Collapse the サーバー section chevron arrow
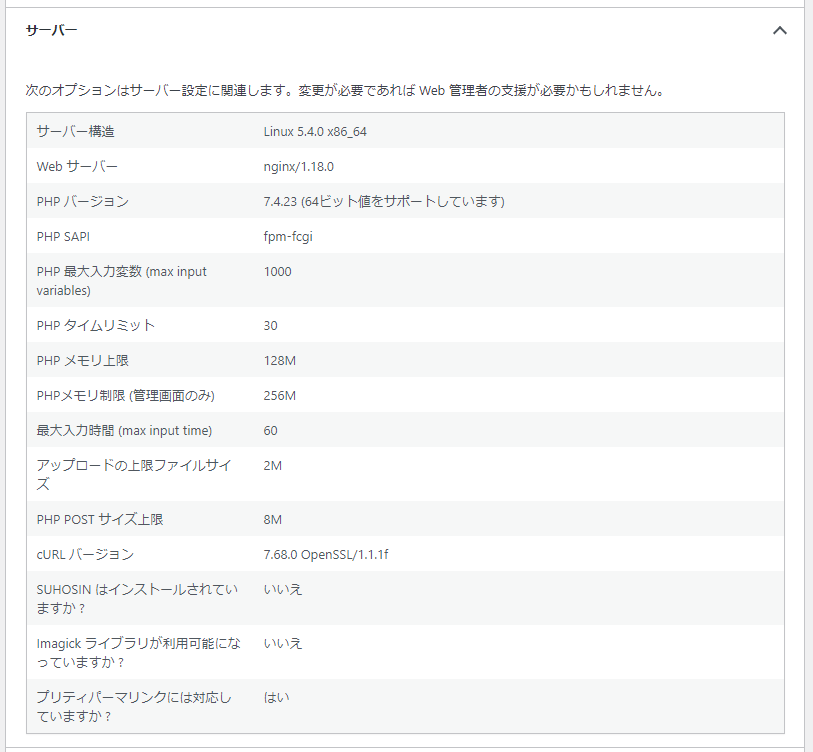813x752 pixels. click(x=780, y=30)
